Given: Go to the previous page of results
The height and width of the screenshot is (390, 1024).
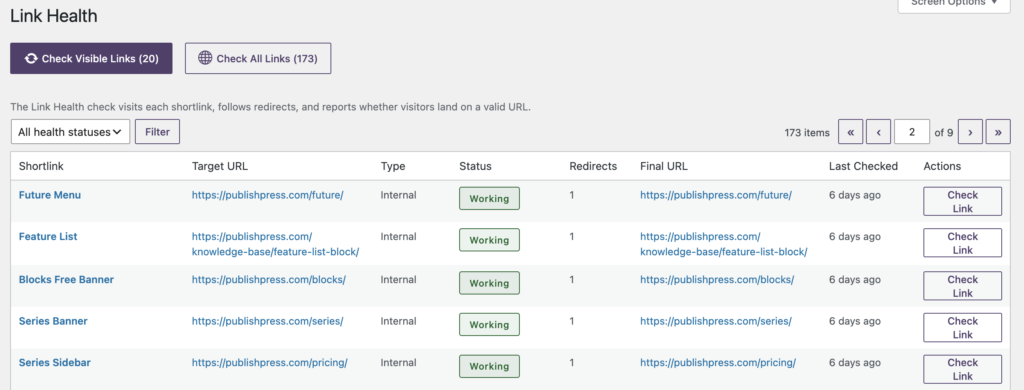Looking at the screenshot, I should point(878,132).
